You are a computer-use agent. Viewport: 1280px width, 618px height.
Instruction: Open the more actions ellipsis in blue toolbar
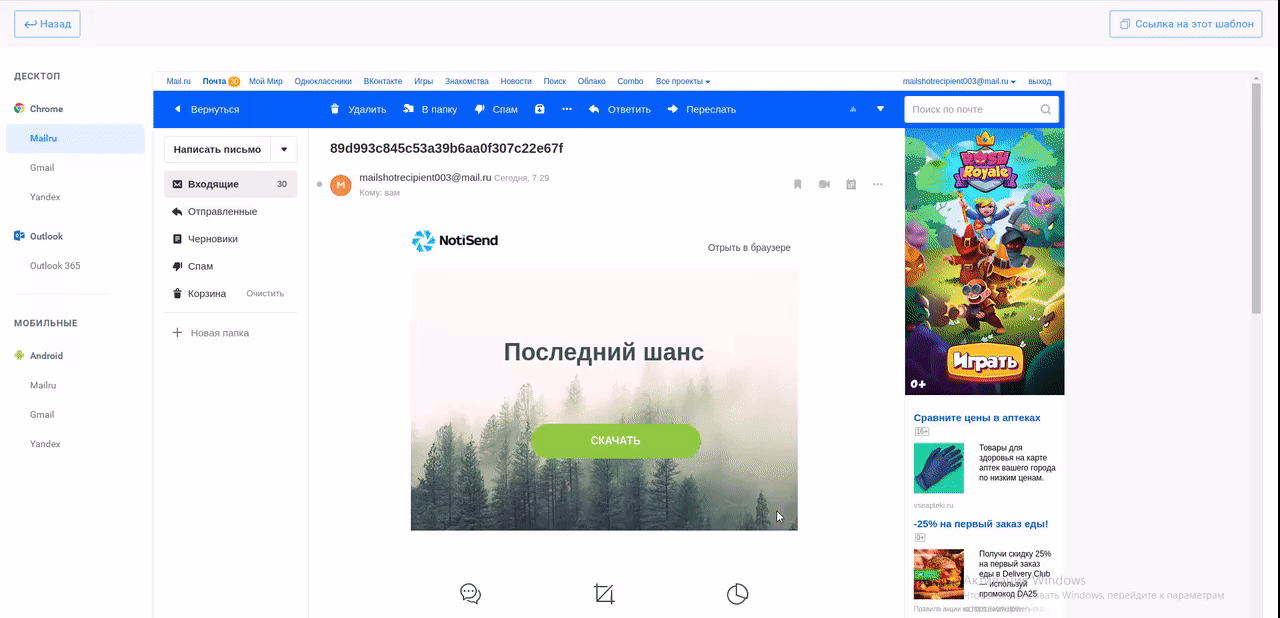[567, 109]
